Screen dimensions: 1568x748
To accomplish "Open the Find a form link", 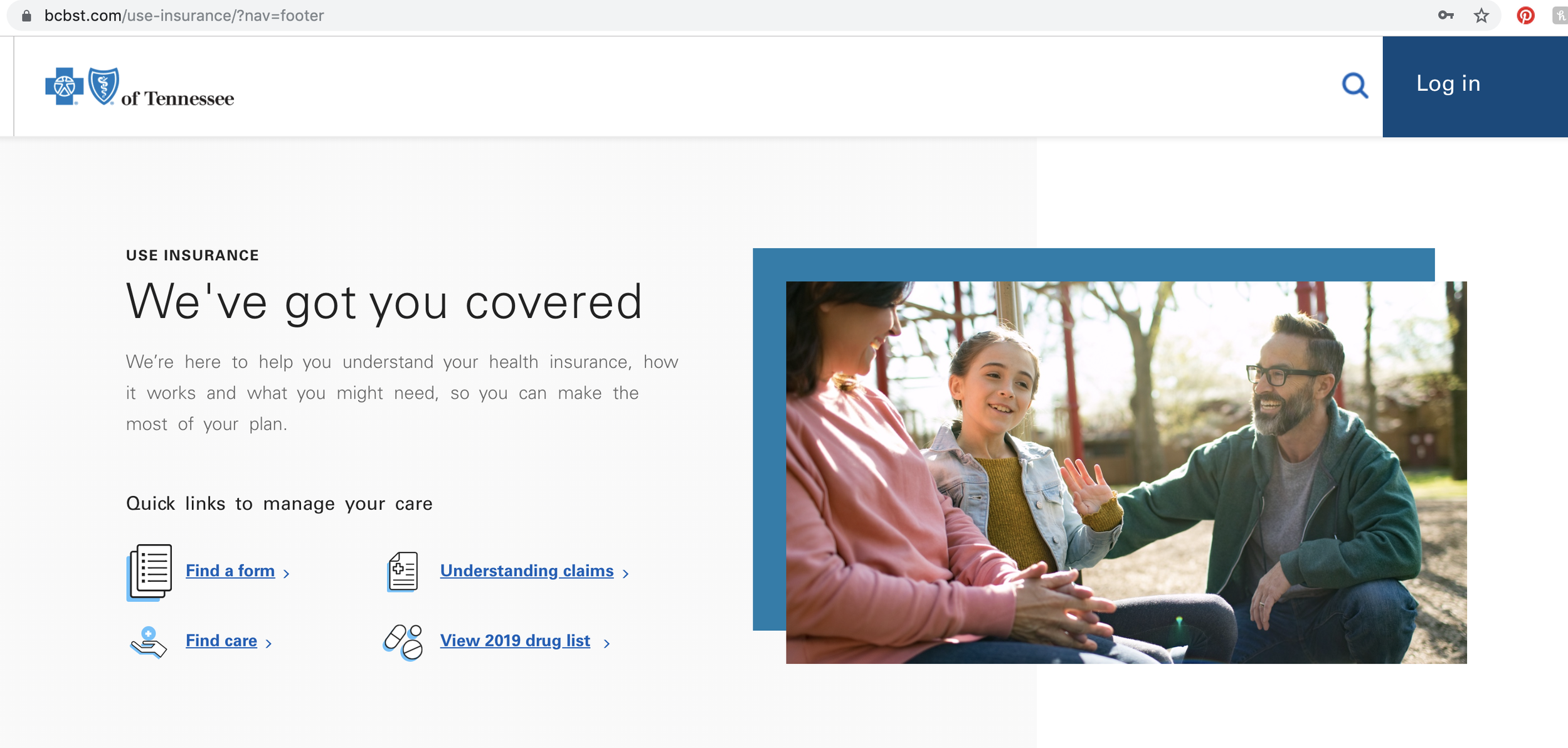I will tap(230, 571).
